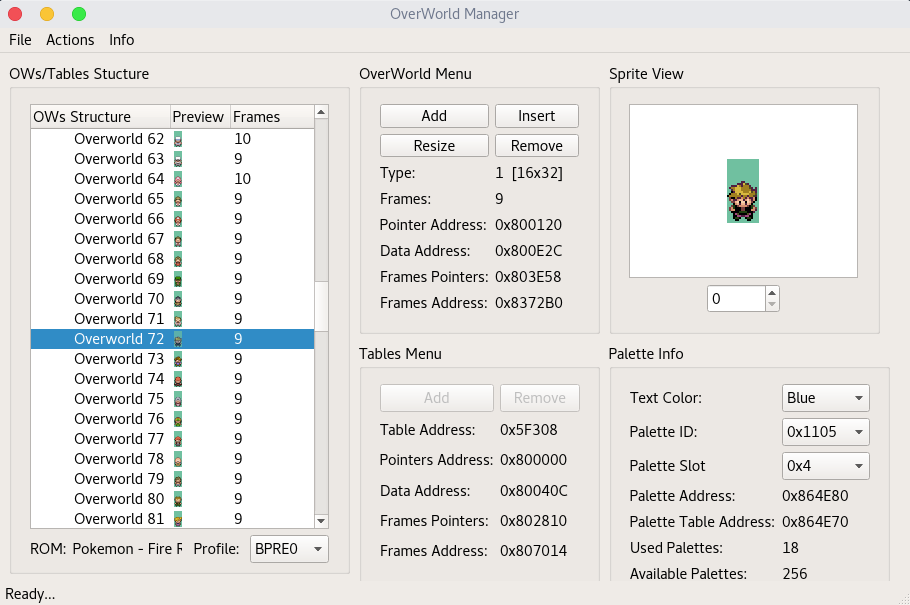Image resolution: width=910 pixels, height=605 pixels.
Task: Select Overworld 73 preview sprite
Action: [x=178, y=359]
